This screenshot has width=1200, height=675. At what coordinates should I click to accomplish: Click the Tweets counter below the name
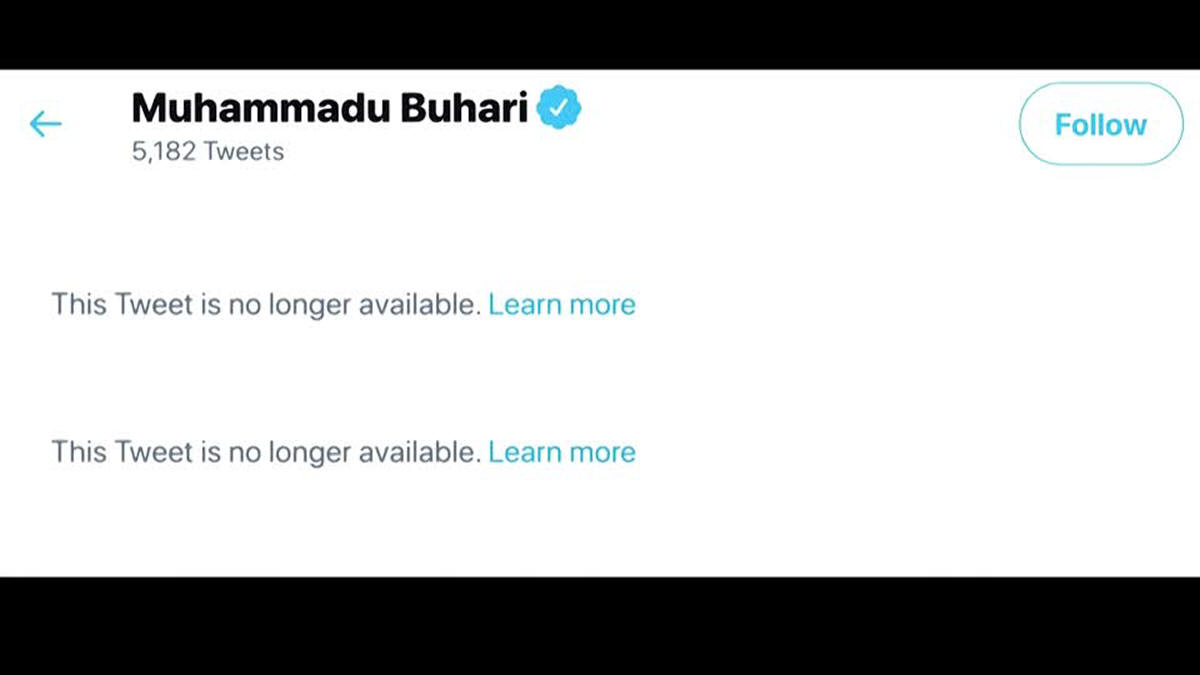pyautogui.click(x=208, y=152)
